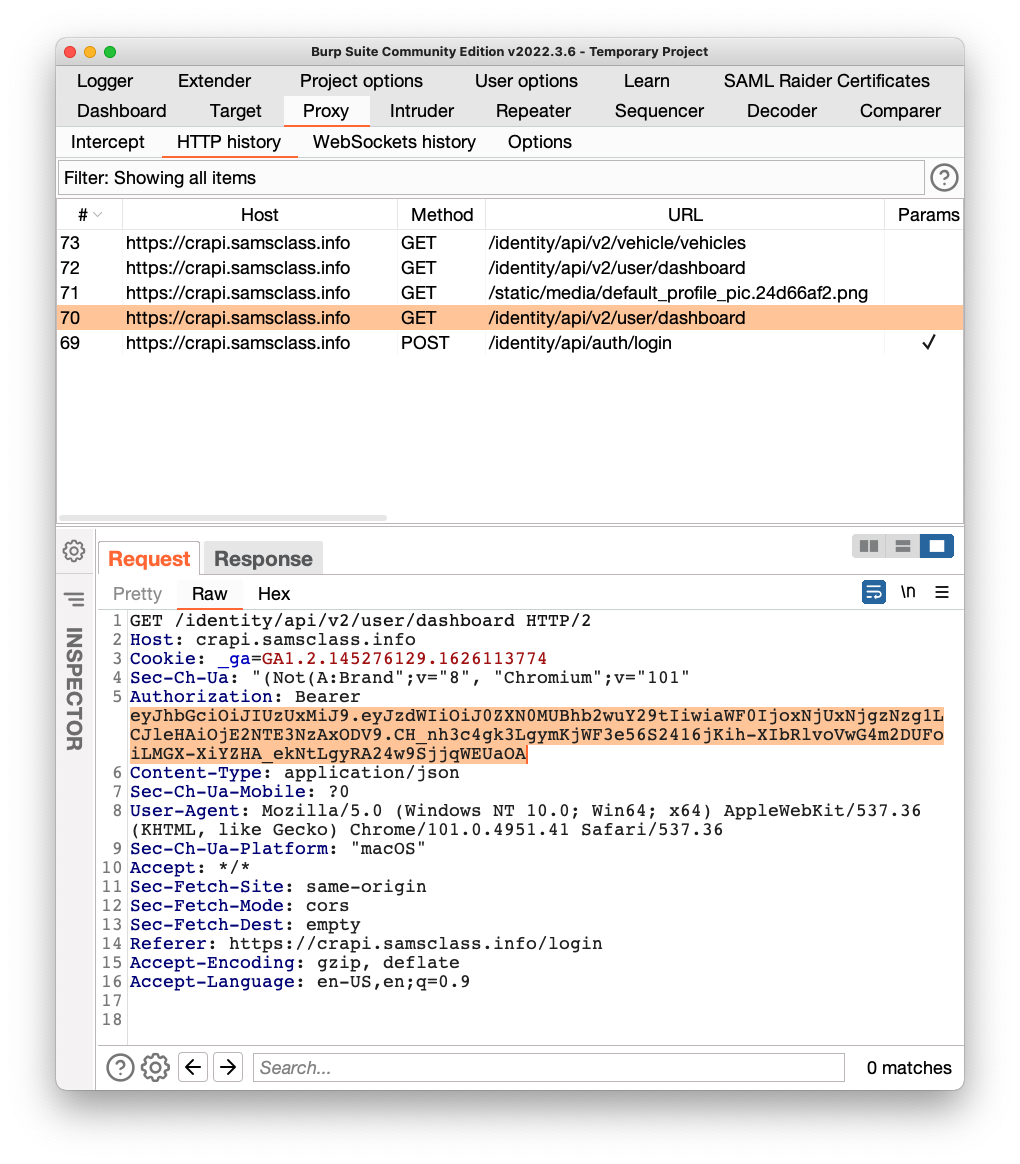Select row 71 default_profile_pic request
Image resolution: width=1020 pixels, height=1164 pixels.
(510, 292)
